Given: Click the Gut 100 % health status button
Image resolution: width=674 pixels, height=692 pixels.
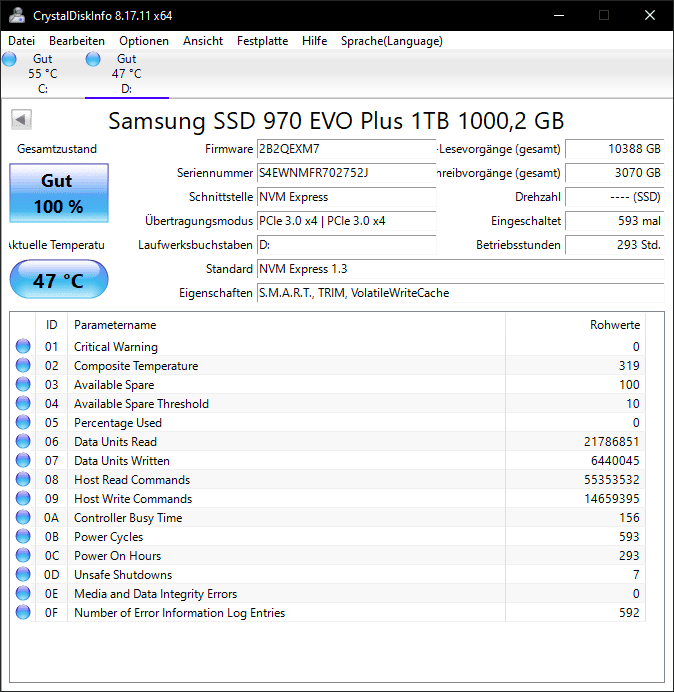Looking at the screenshot, I should tap(59, 193).
